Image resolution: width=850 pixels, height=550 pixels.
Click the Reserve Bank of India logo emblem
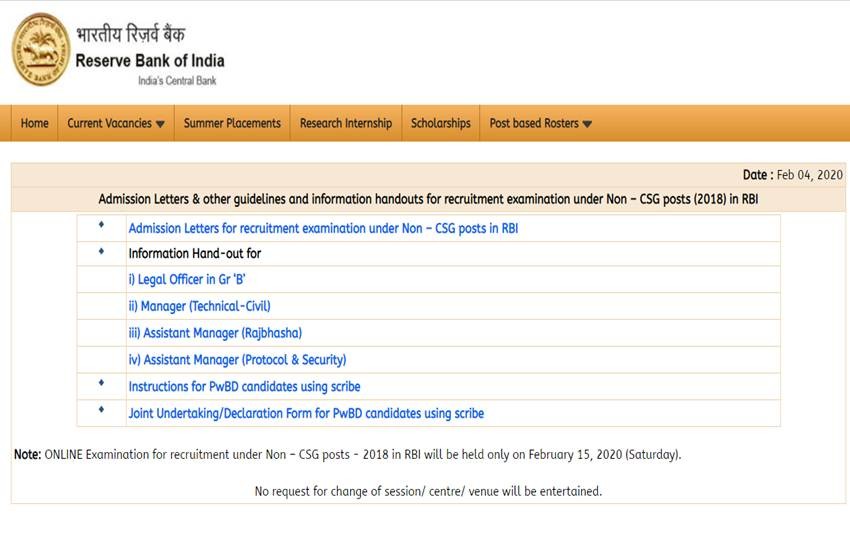[x=40, y=49]
